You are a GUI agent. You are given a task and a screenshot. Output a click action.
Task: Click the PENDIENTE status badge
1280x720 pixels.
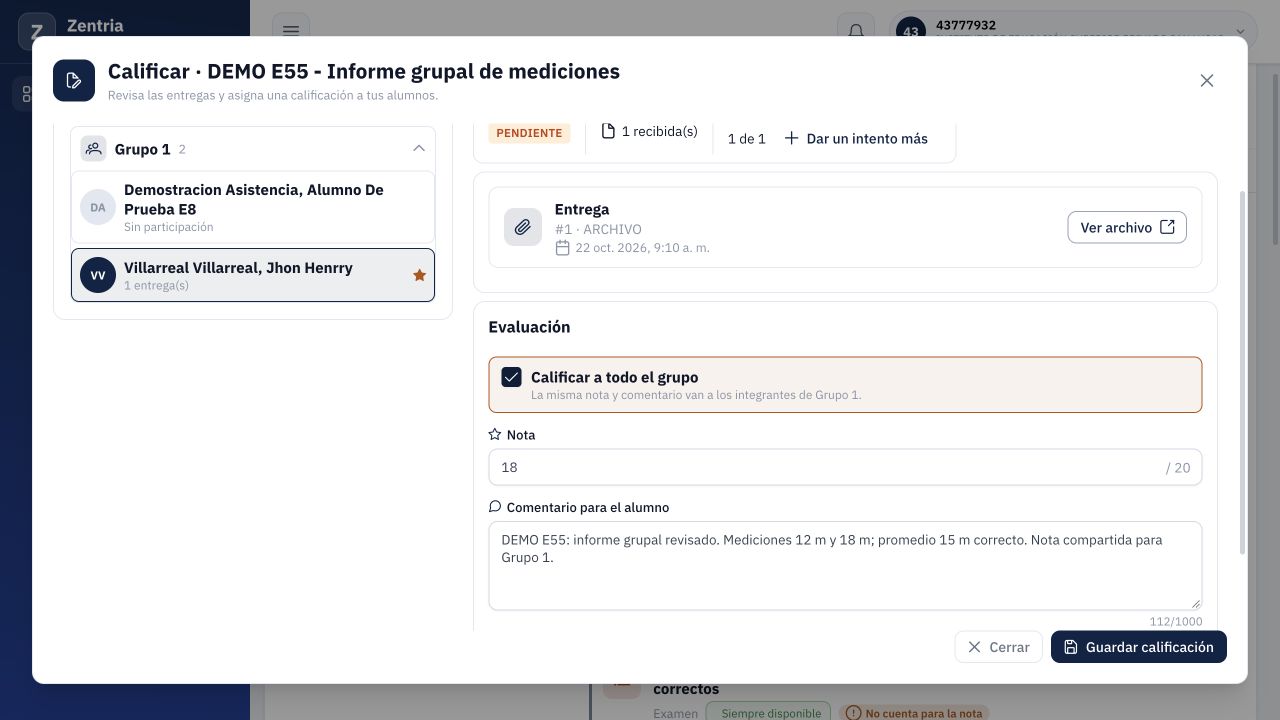[x=529, y=133]
